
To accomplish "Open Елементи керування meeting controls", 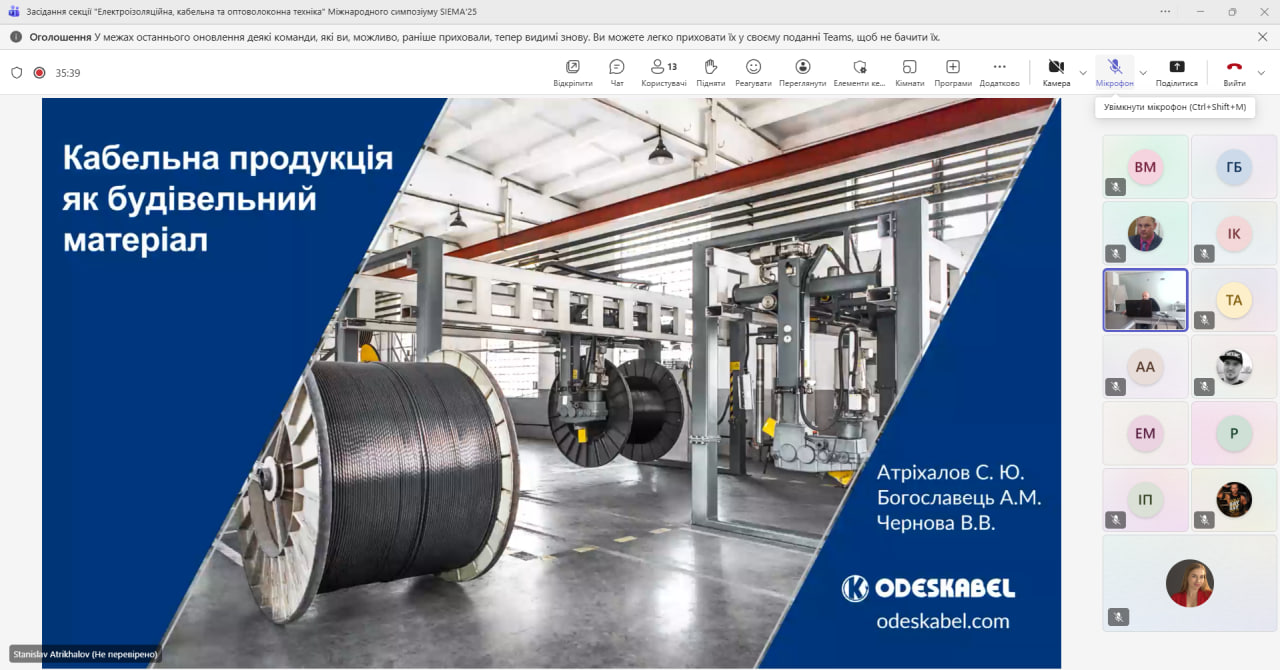I will coord(859,72).
